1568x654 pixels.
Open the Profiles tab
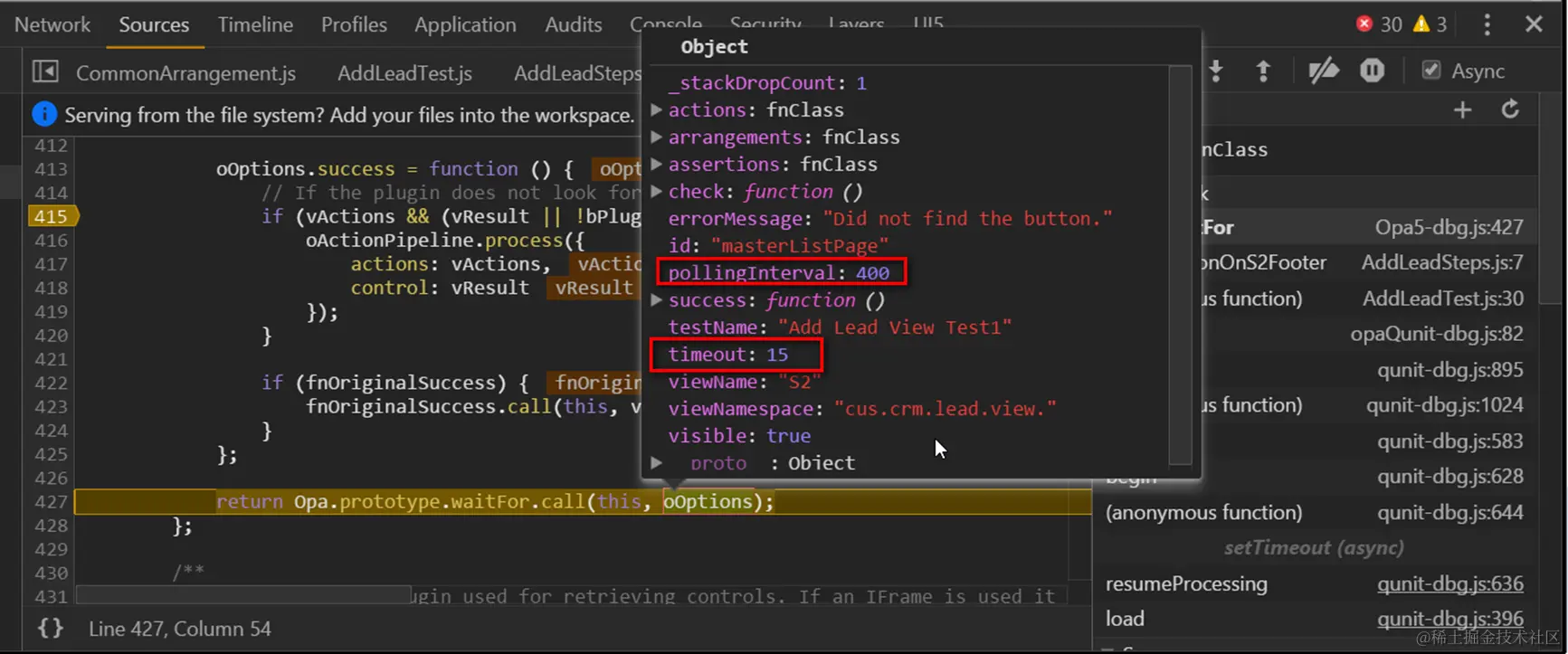click(354, 24)
